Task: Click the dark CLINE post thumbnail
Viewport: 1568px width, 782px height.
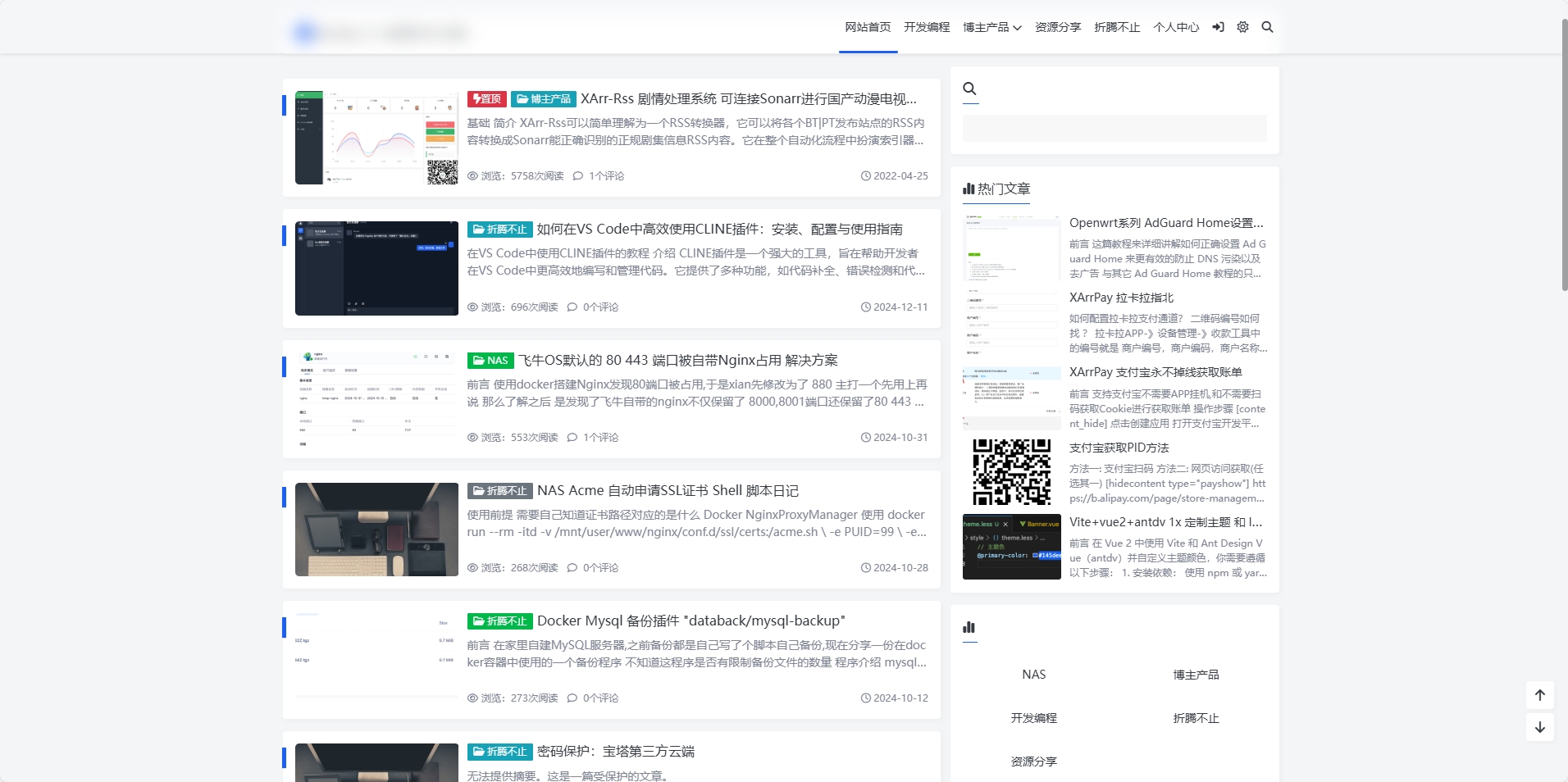Action: (x=376, y=268)
